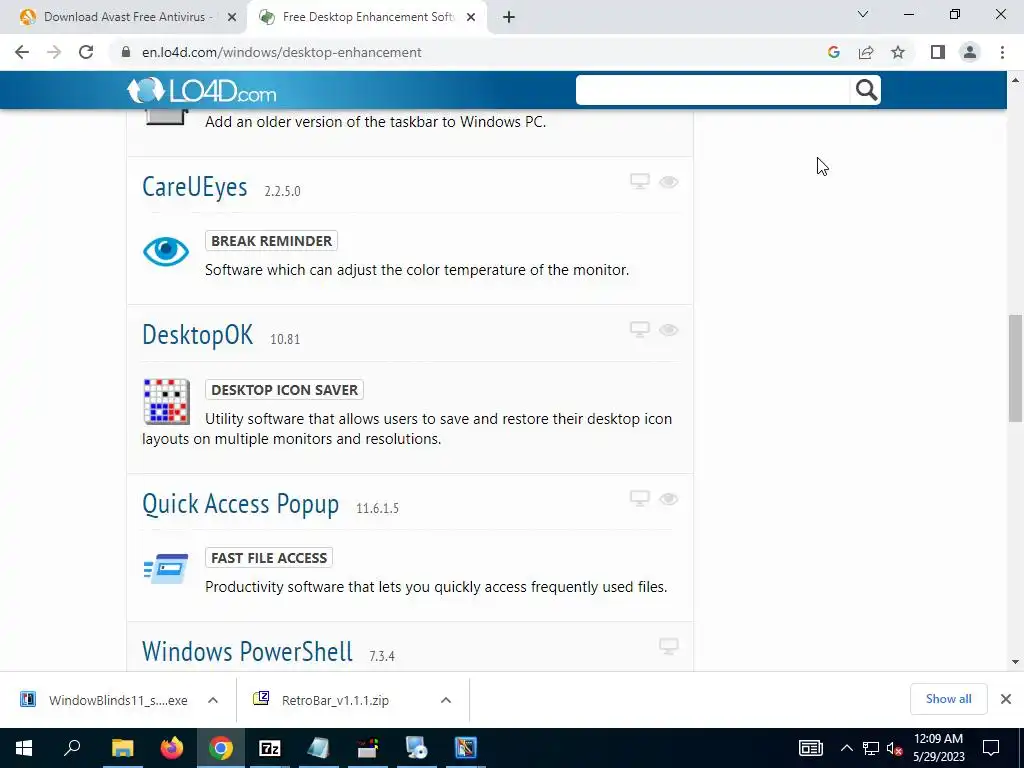Open File Explorer from the taskbar
Image resolution: width=1024 pixels, height=768 pixels.
tap(122, 748)
